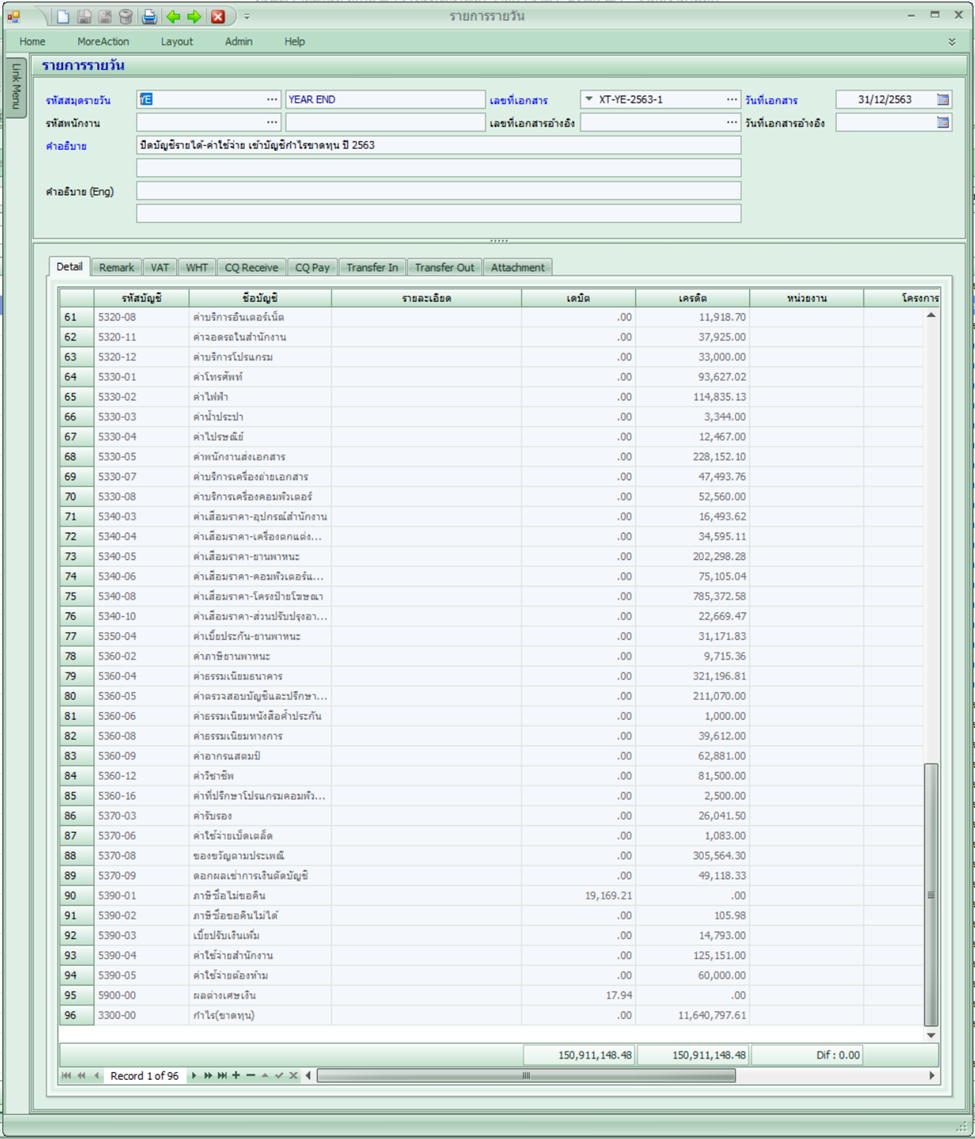Open calendar picker for วันที่เอกสาร
Viewport: 975px width, 1139px height.
click(943, 100)
